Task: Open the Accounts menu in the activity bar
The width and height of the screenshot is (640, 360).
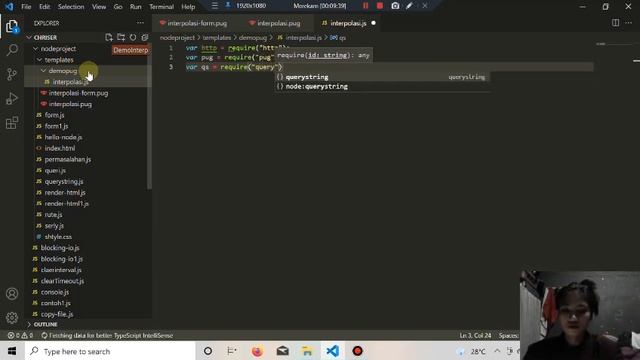Action: [x=12, y=293]
